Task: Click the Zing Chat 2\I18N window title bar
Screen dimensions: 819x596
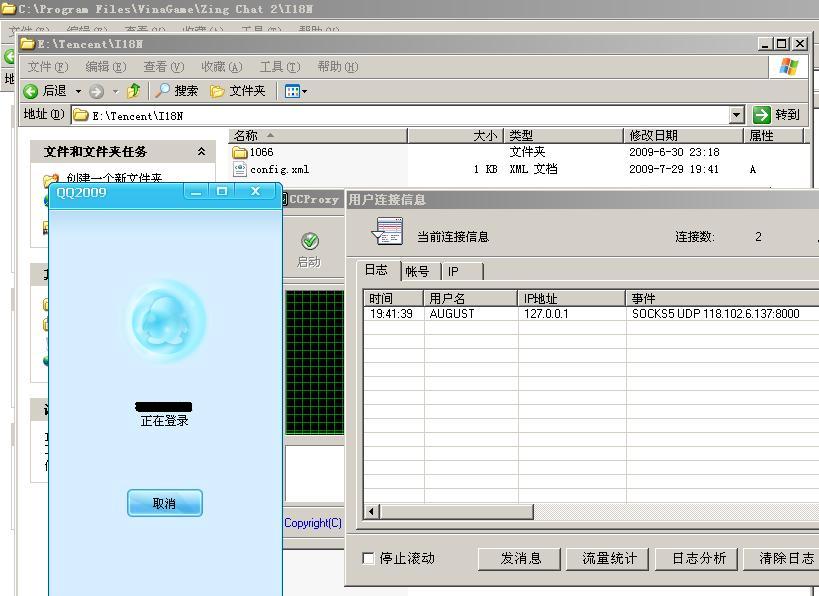Action: pyautogui.click(x=410, y=9)
